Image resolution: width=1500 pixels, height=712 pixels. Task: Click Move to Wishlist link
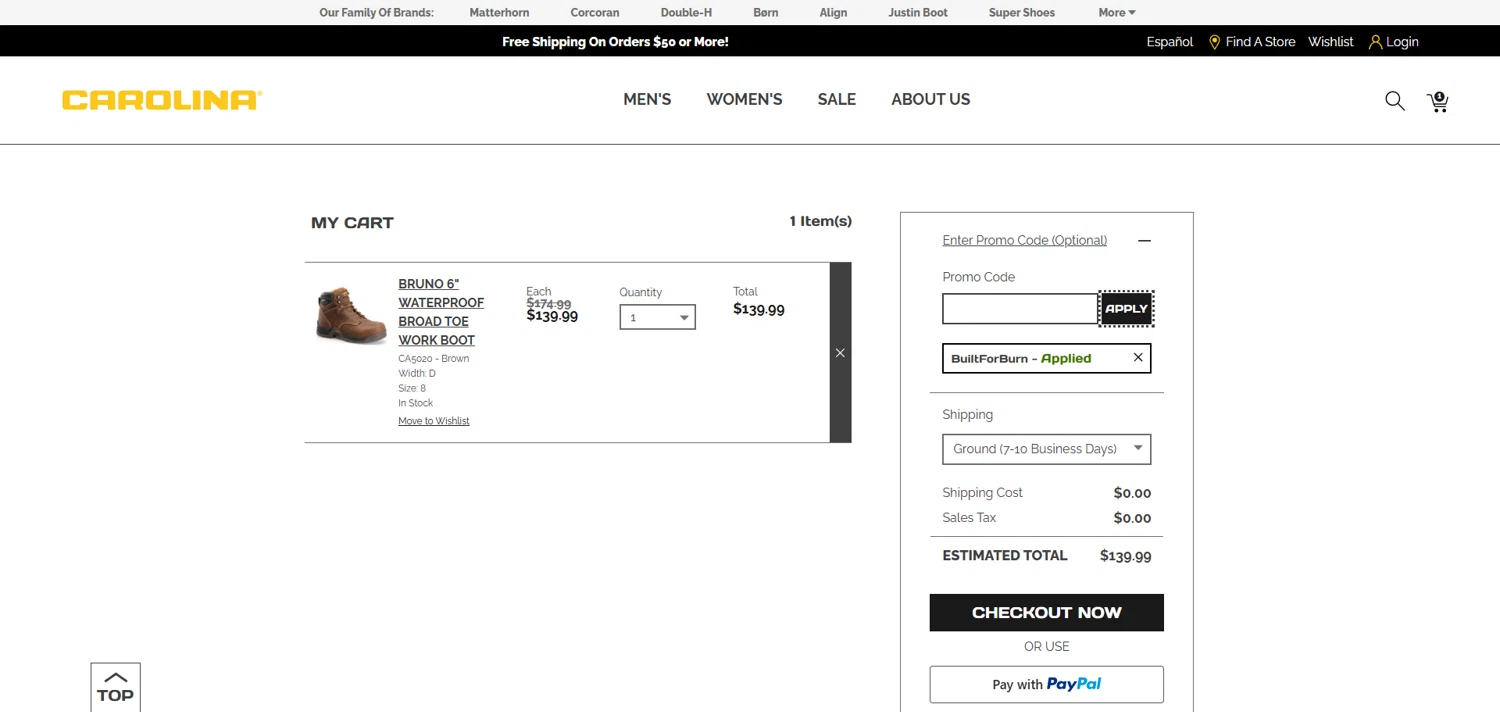434,421
